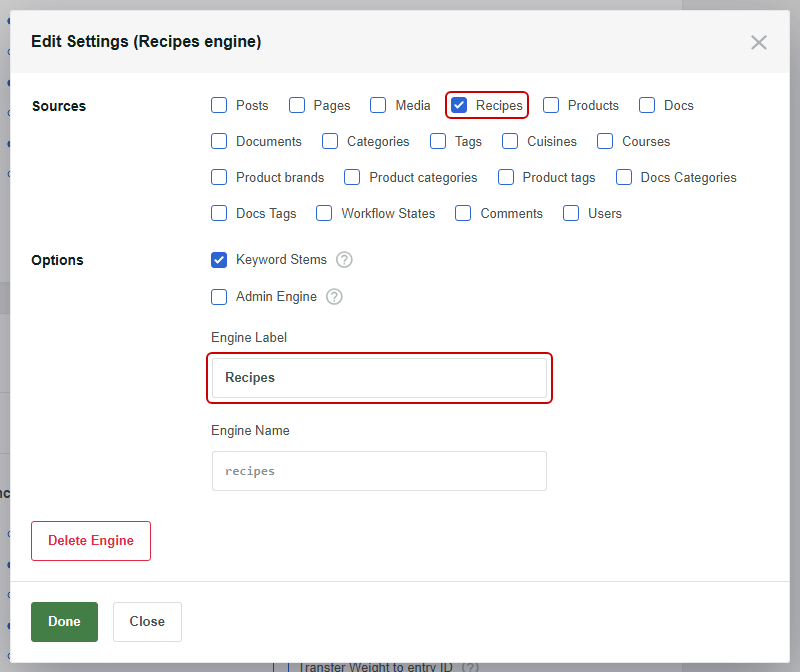
Task: Uncheck the Recipes source checkbox
Action: [459, 105]
